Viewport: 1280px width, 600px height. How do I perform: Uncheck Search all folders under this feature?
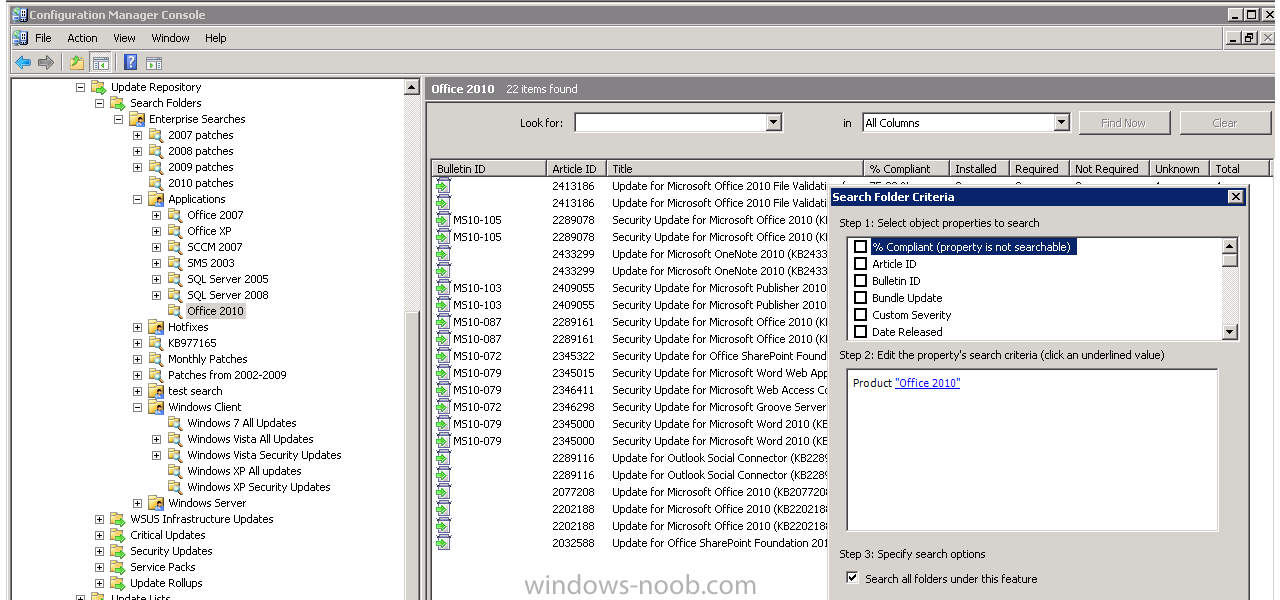tap(852, 578)
